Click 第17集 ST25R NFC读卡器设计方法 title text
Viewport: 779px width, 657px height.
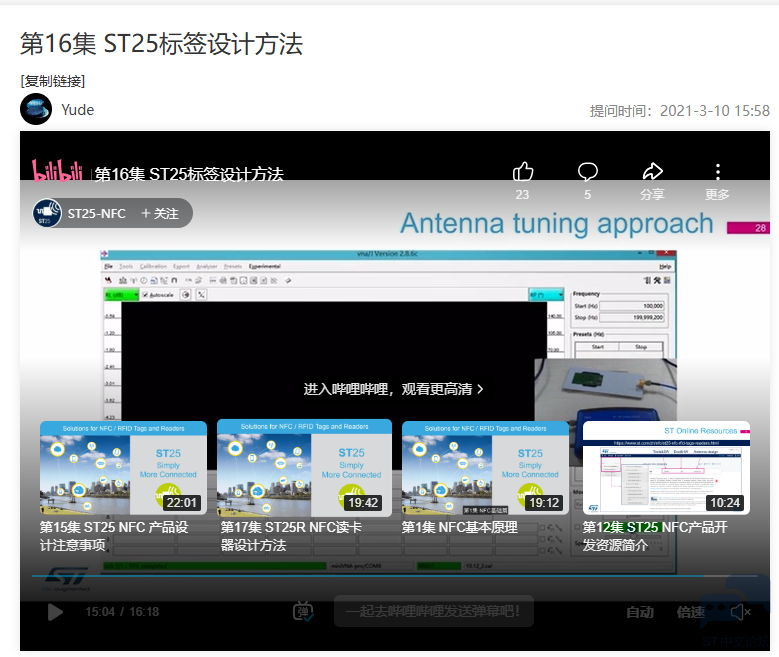click(x=291, y=536)
